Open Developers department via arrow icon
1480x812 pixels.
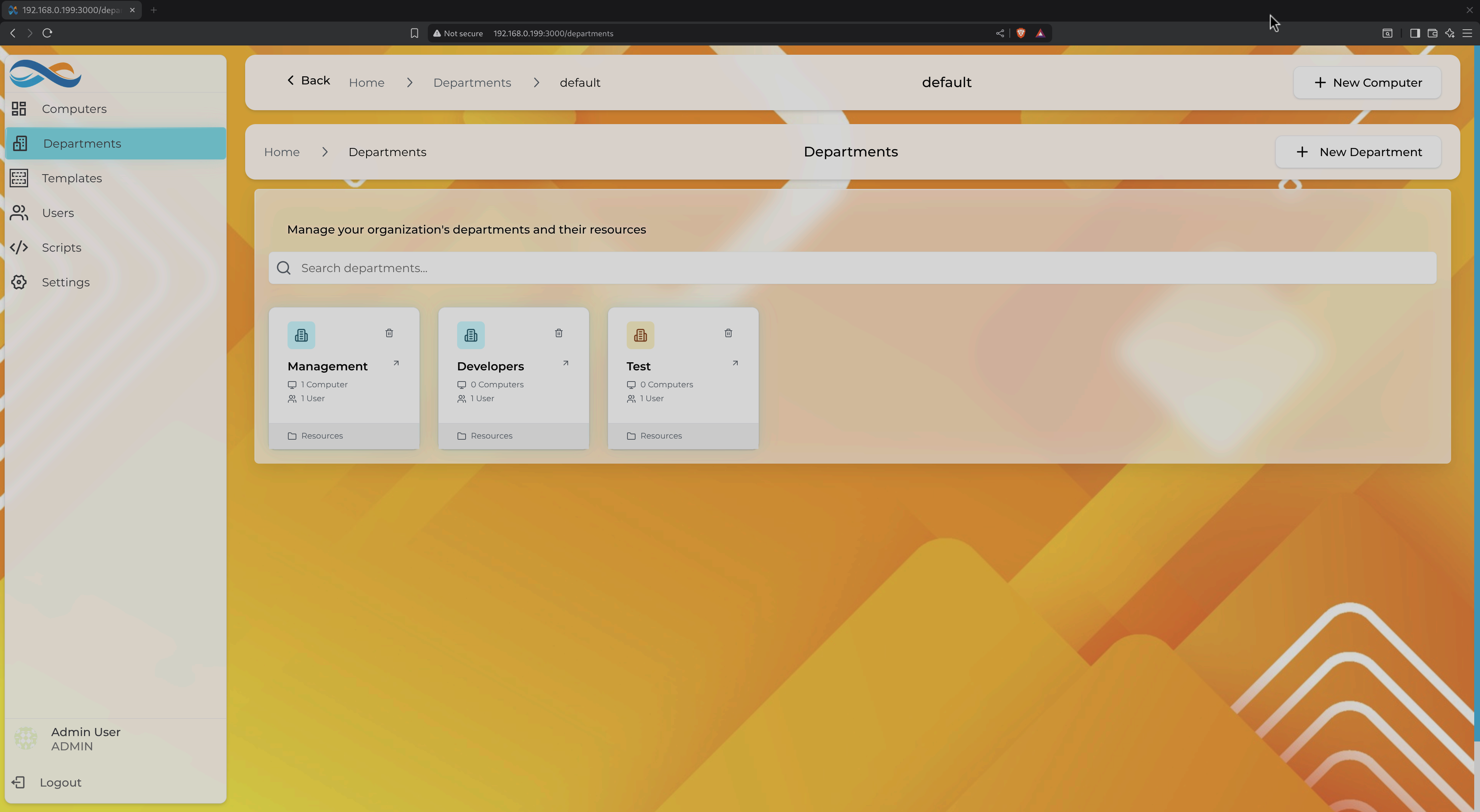(565, 363)
